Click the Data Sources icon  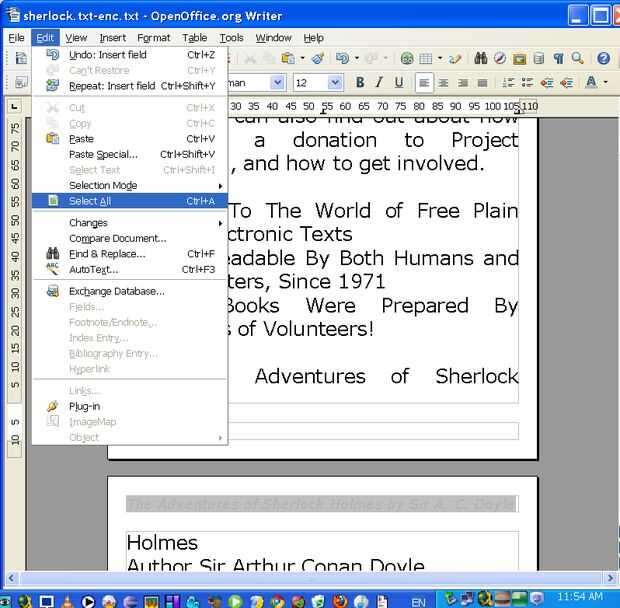click(x=539, y=59)
